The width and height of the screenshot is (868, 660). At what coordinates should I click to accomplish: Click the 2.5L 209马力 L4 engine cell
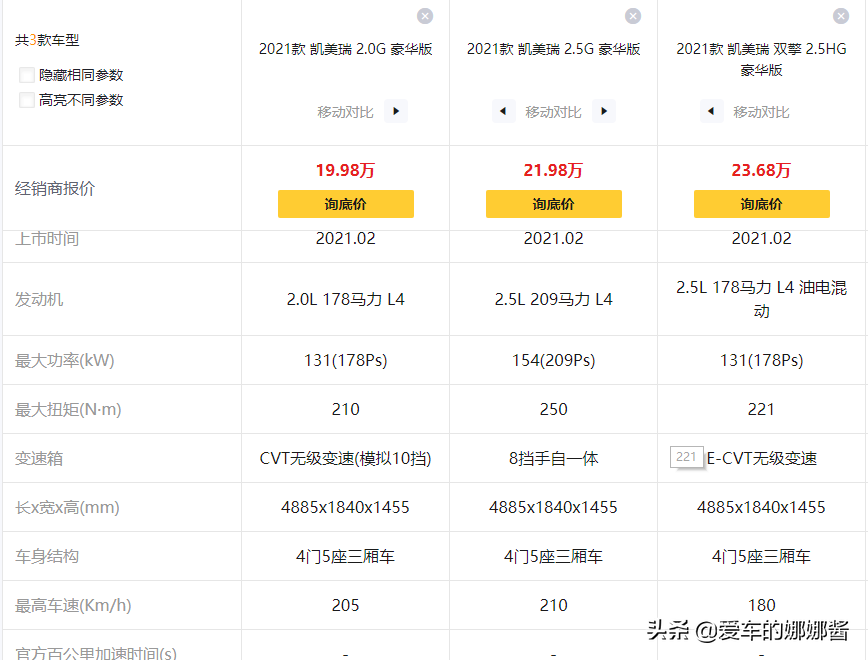pyautogui.click(x=554, y=300)
